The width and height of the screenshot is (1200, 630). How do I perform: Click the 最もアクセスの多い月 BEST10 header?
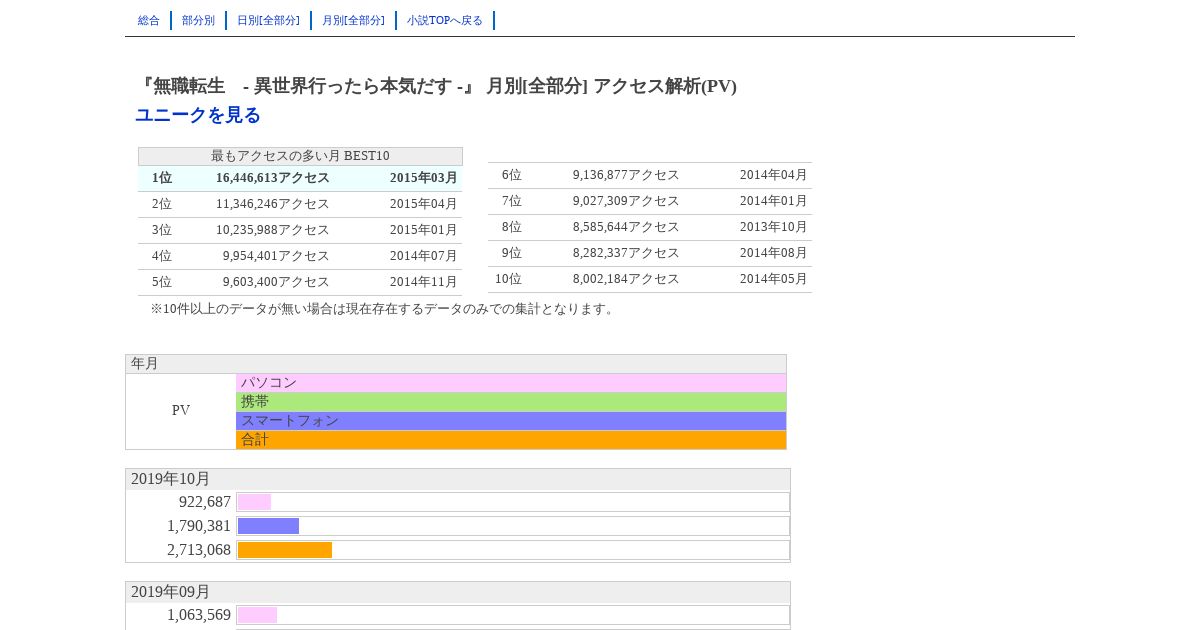[300, 156]
